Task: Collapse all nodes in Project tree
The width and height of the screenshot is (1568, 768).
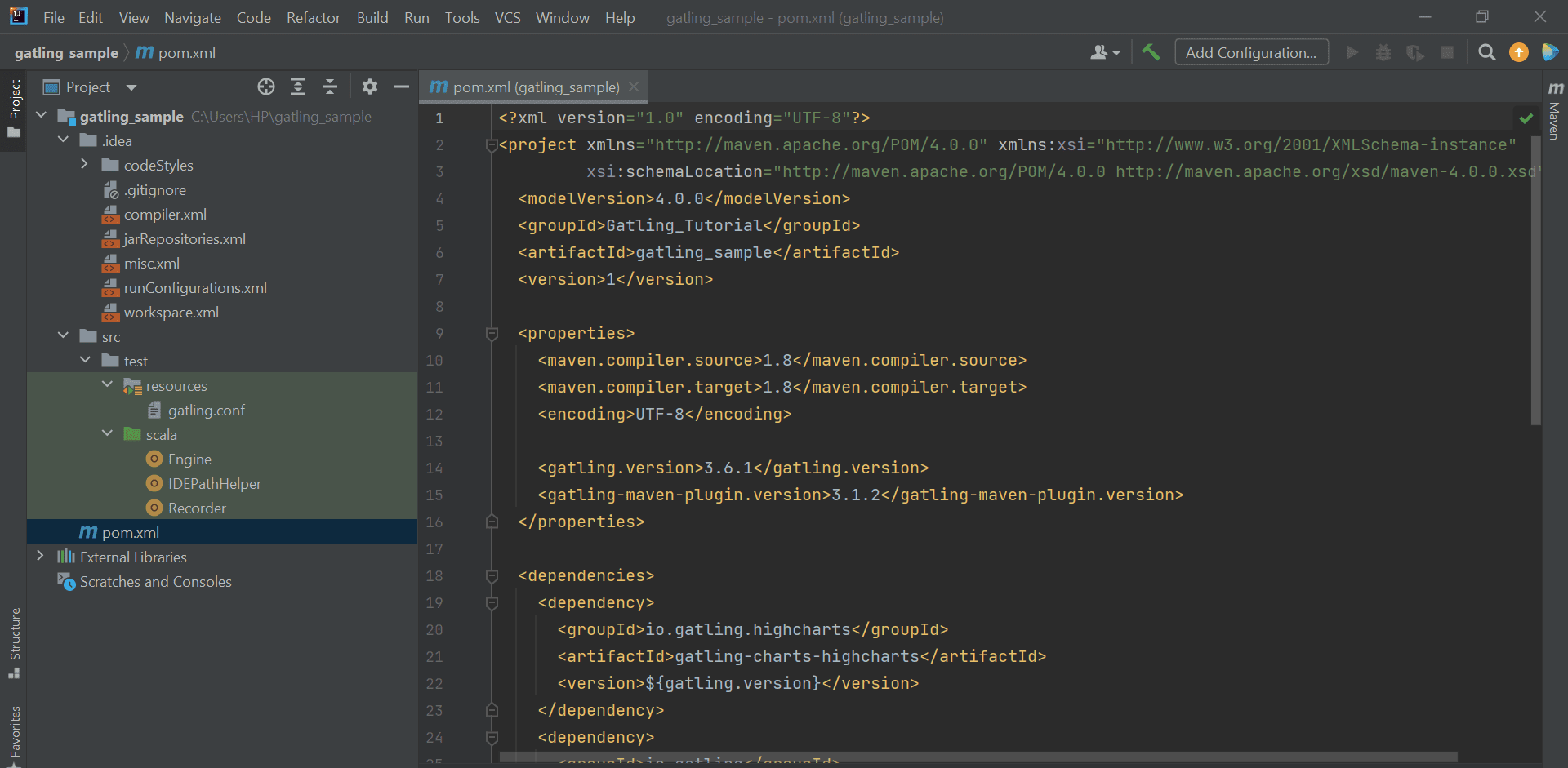Action: 330,87
